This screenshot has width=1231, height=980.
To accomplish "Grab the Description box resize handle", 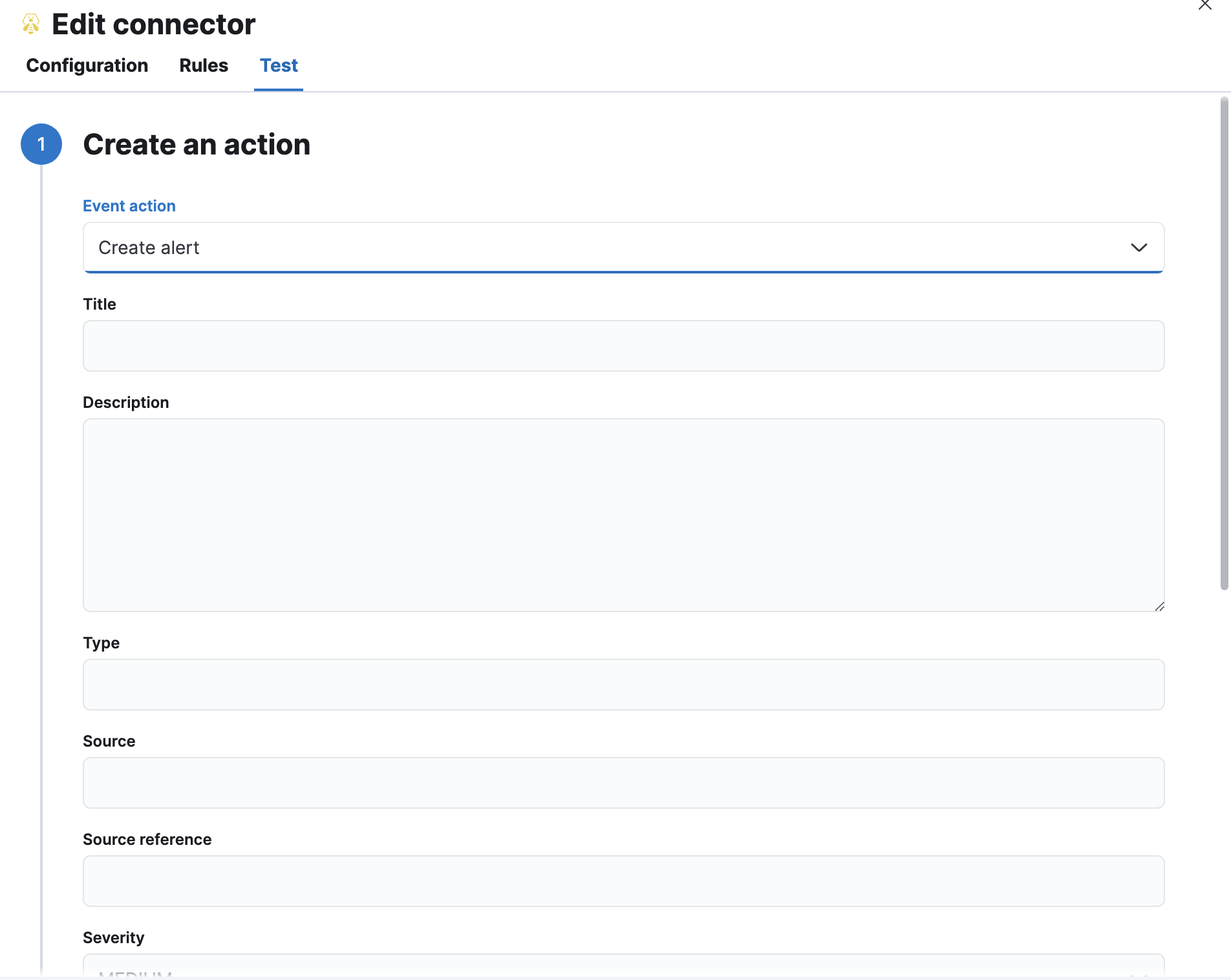I will 1159,606.
